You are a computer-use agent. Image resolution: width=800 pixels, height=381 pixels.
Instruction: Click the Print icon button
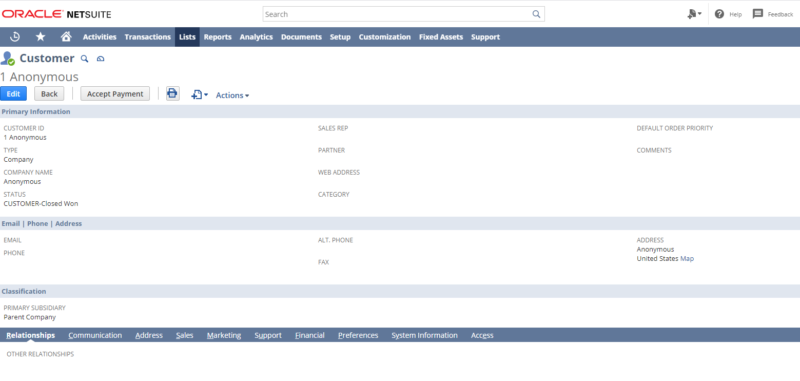[x=172, y=93]
